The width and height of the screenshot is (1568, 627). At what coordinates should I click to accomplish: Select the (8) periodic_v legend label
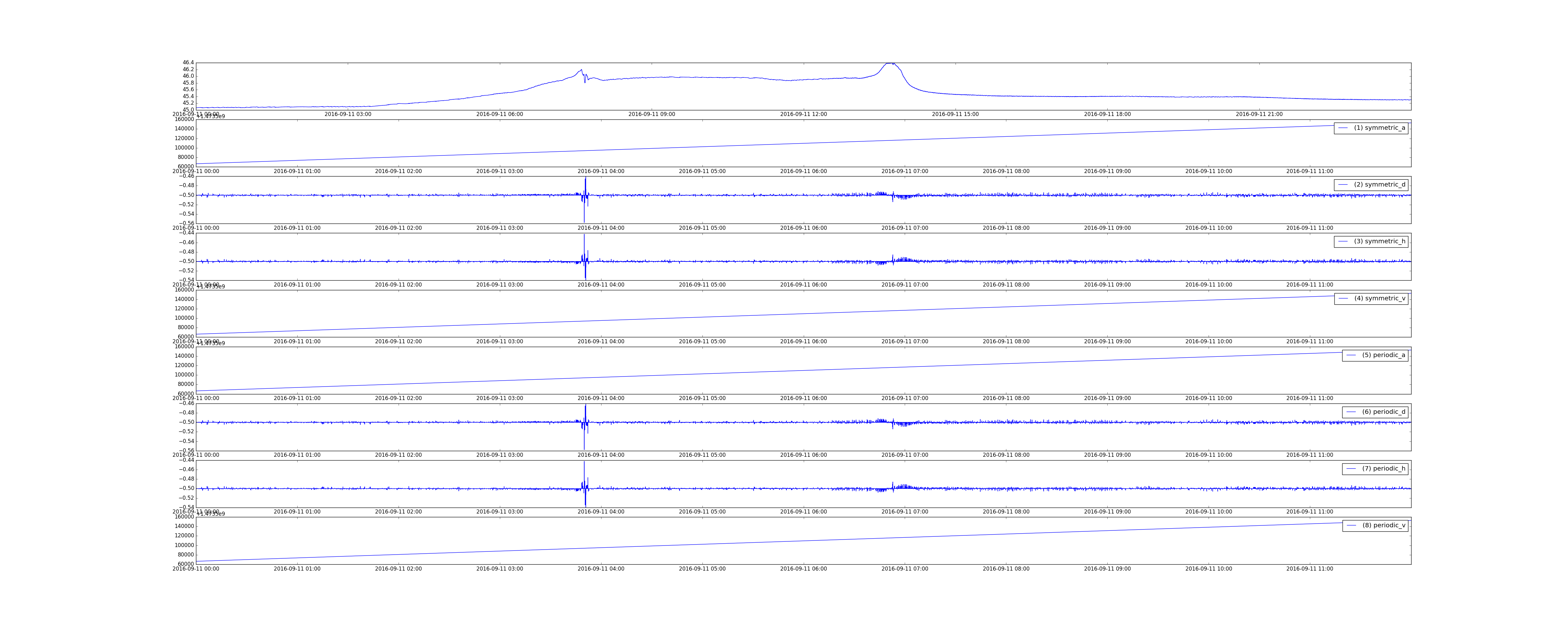(1384, 525)
